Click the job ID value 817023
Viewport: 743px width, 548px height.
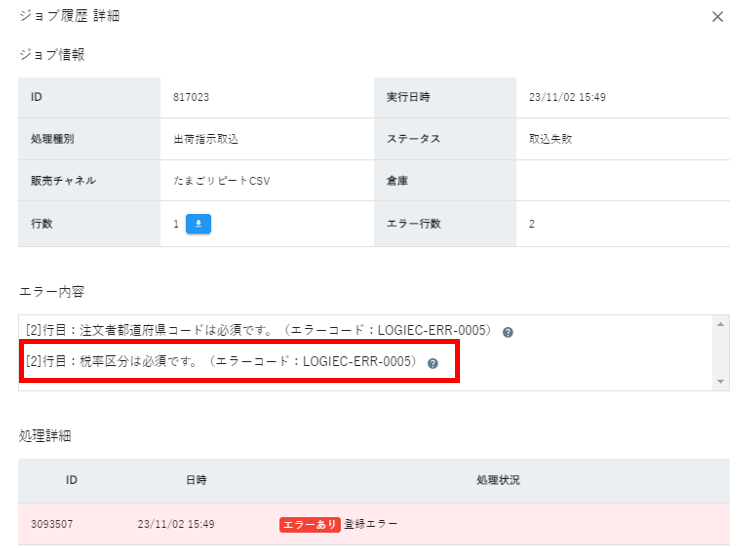tap(191, 97)
